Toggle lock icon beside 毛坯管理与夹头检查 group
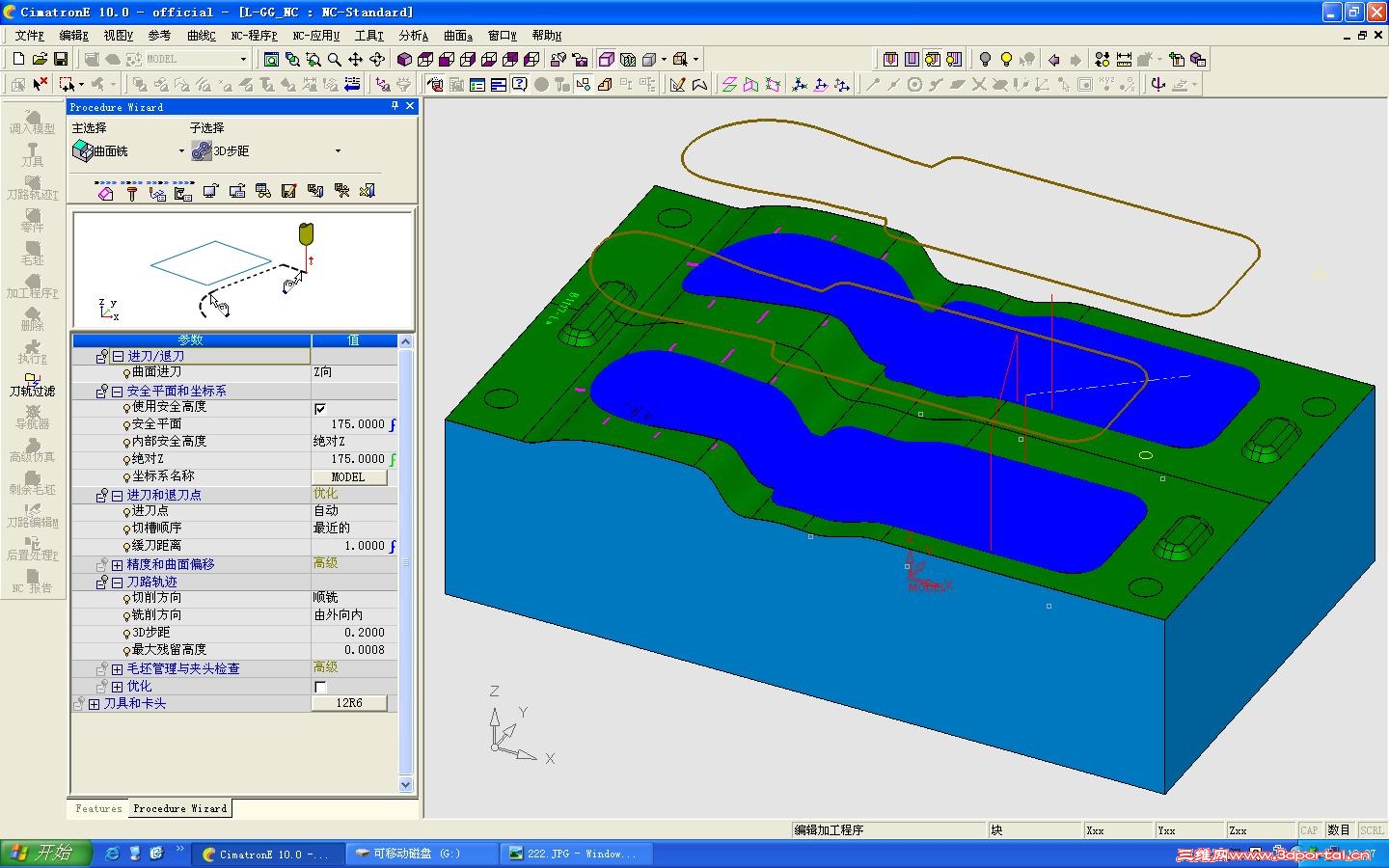 (x=101, y=669)
